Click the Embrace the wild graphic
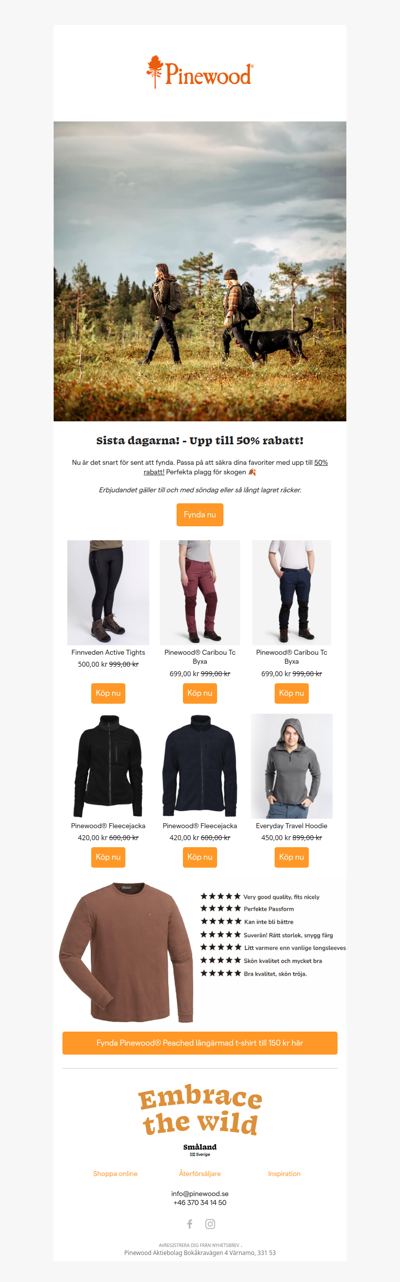This screenshot has height=1282, width=400. tap(200, 1111)
